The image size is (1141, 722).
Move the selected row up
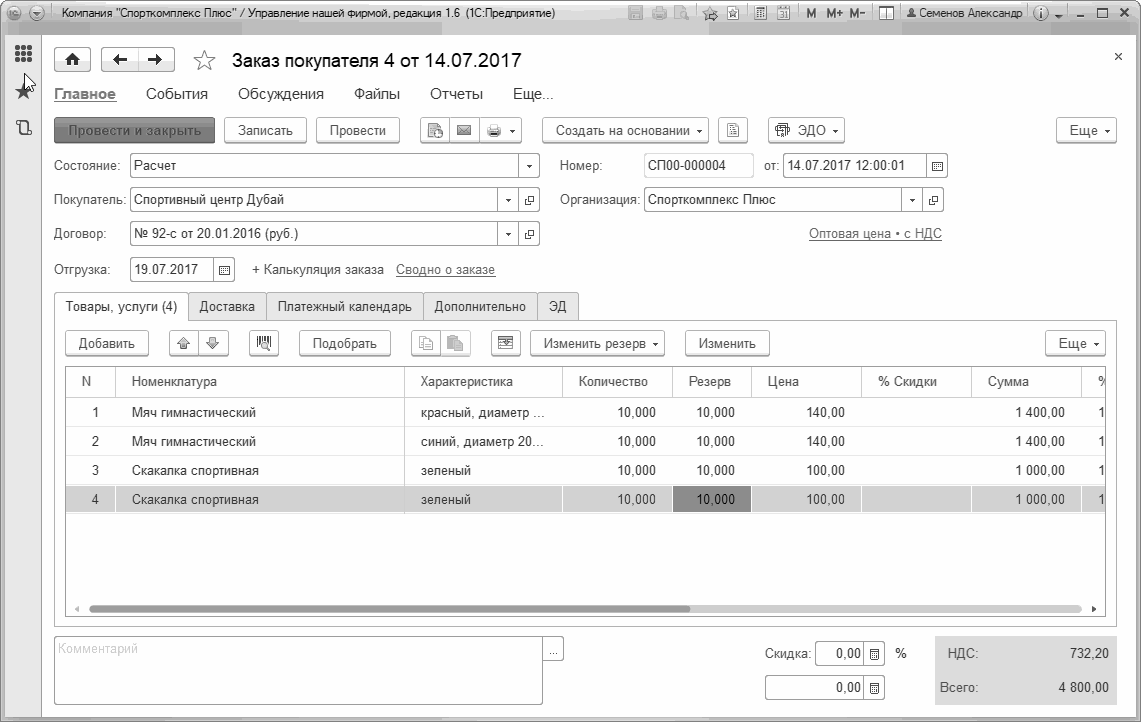pyautogui.click(x=184, y=344)
